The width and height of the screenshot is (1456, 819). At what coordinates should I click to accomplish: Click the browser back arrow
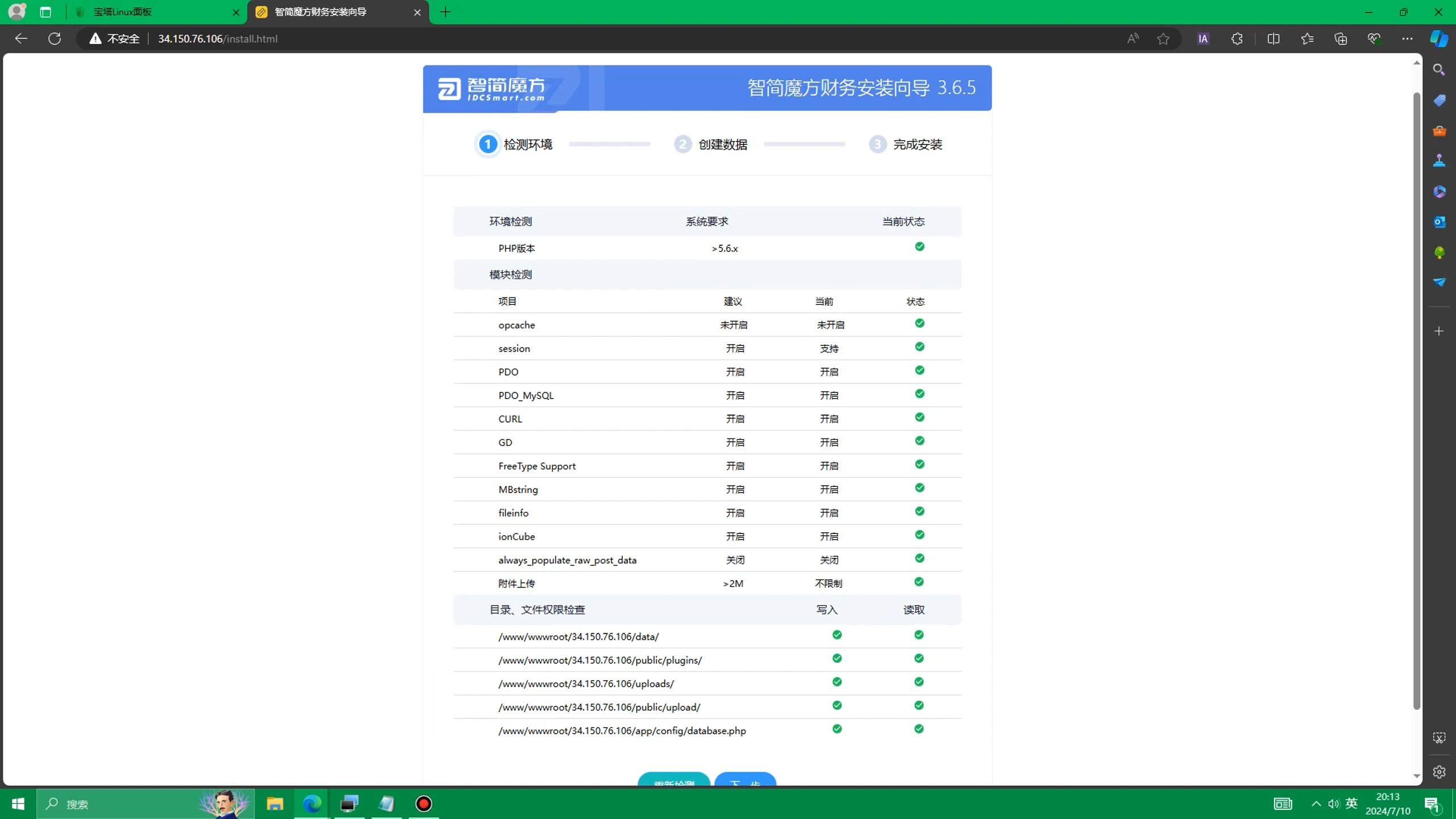pyautogui.click(x=21, y=39)
